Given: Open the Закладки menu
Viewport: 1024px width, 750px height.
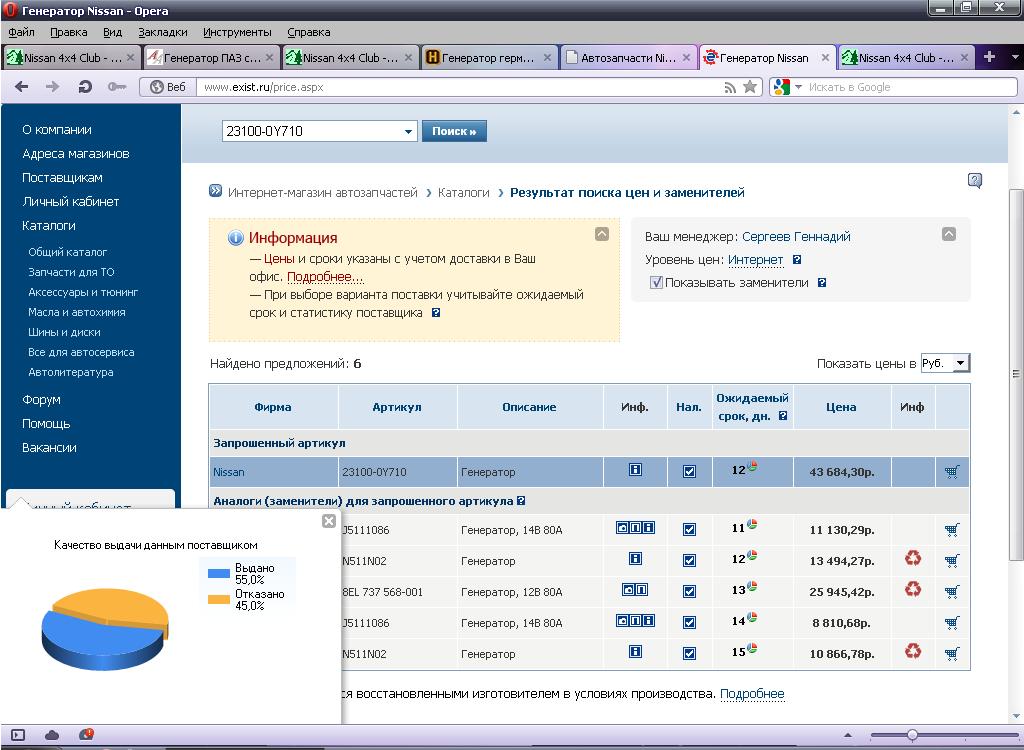Looking at the screenshot, I should 163,32.
